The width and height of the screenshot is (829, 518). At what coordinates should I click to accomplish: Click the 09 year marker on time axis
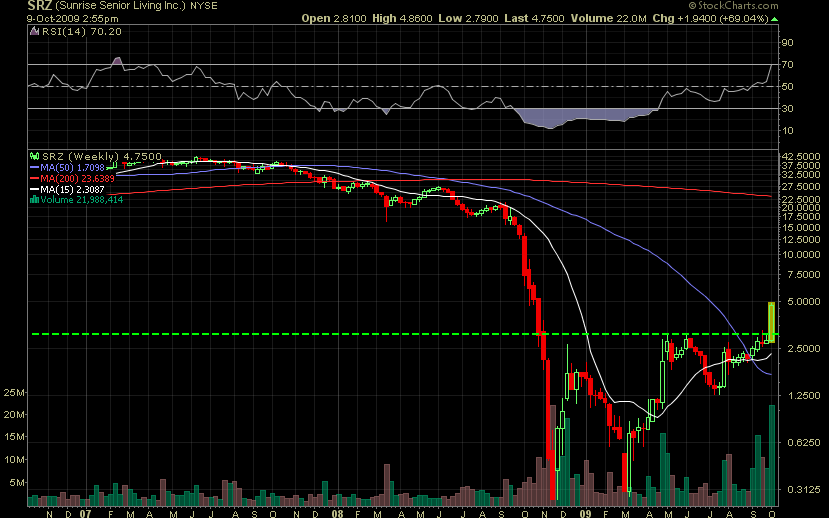(585, 514)
